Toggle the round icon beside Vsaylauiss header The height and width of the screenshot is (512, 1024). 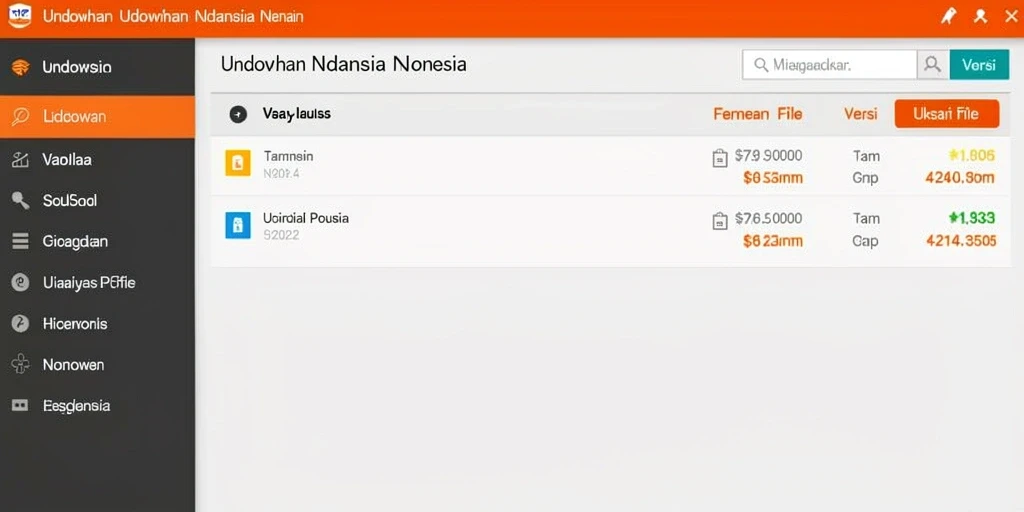pos(238,114)
